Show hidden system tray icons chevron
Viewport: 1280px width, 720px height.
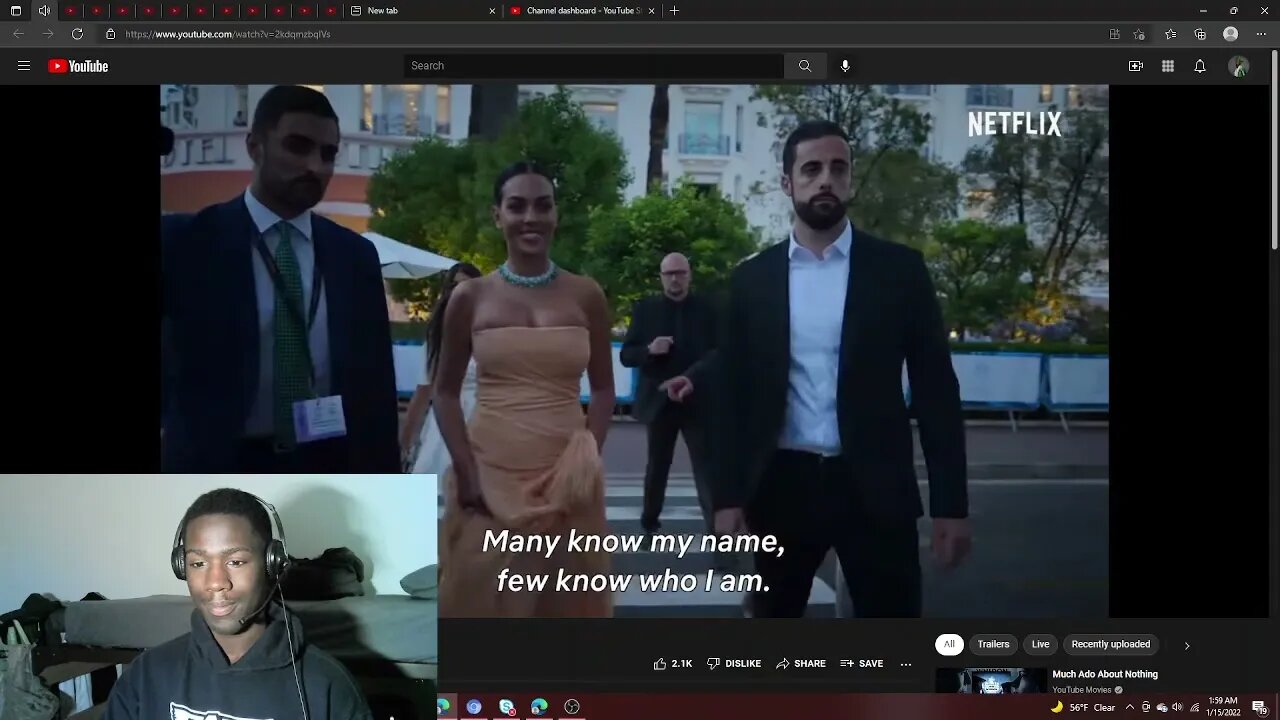tap(1130, 707)
